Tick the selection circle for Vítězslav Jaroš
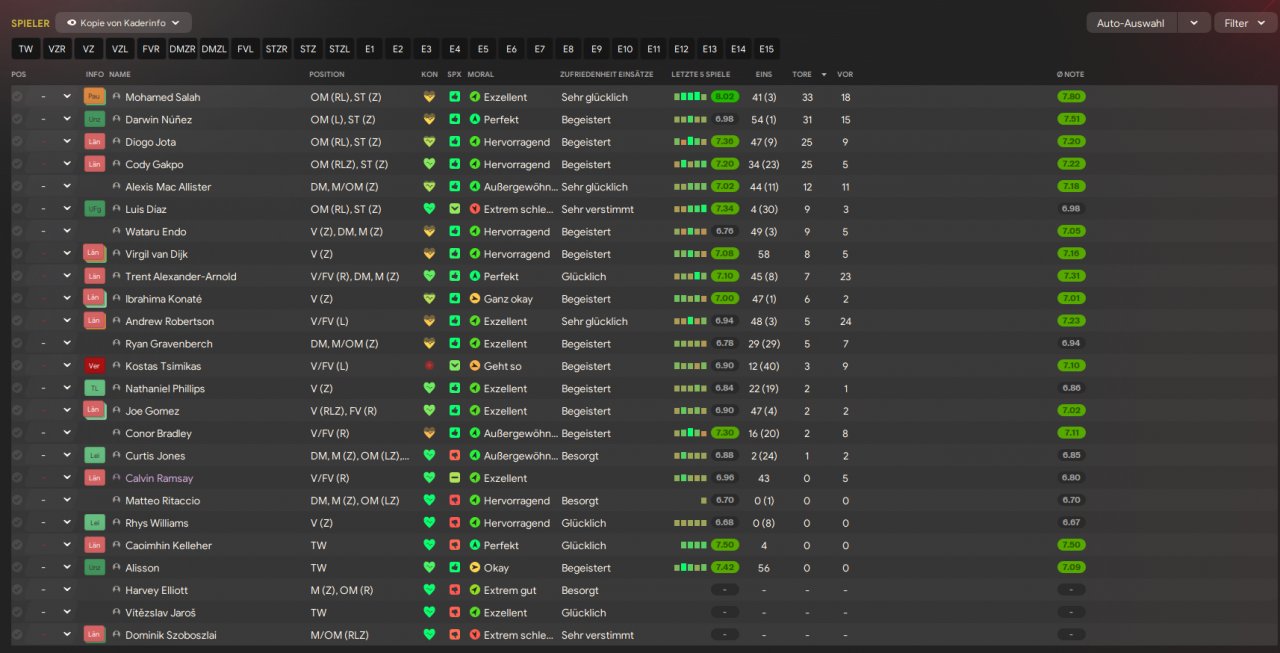Viewport: 1280px width, 653px height. point(17,612)
